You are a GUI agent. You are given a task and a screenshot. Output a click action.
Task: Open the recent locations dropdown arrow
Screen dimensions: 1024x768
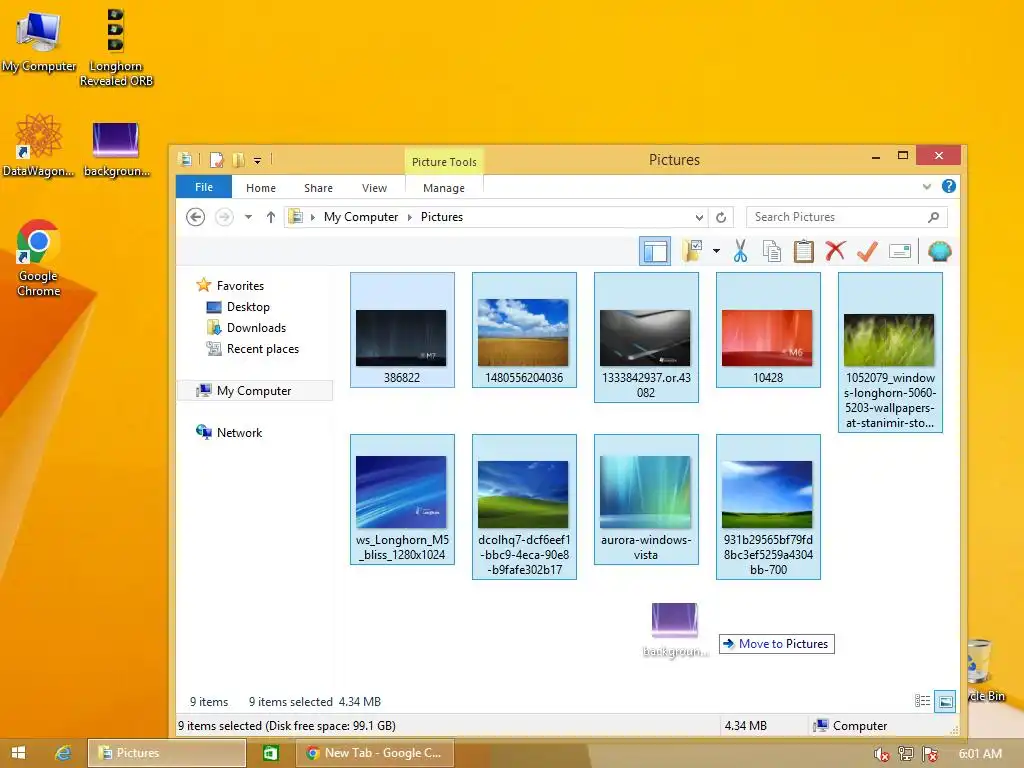click(248, 217)
